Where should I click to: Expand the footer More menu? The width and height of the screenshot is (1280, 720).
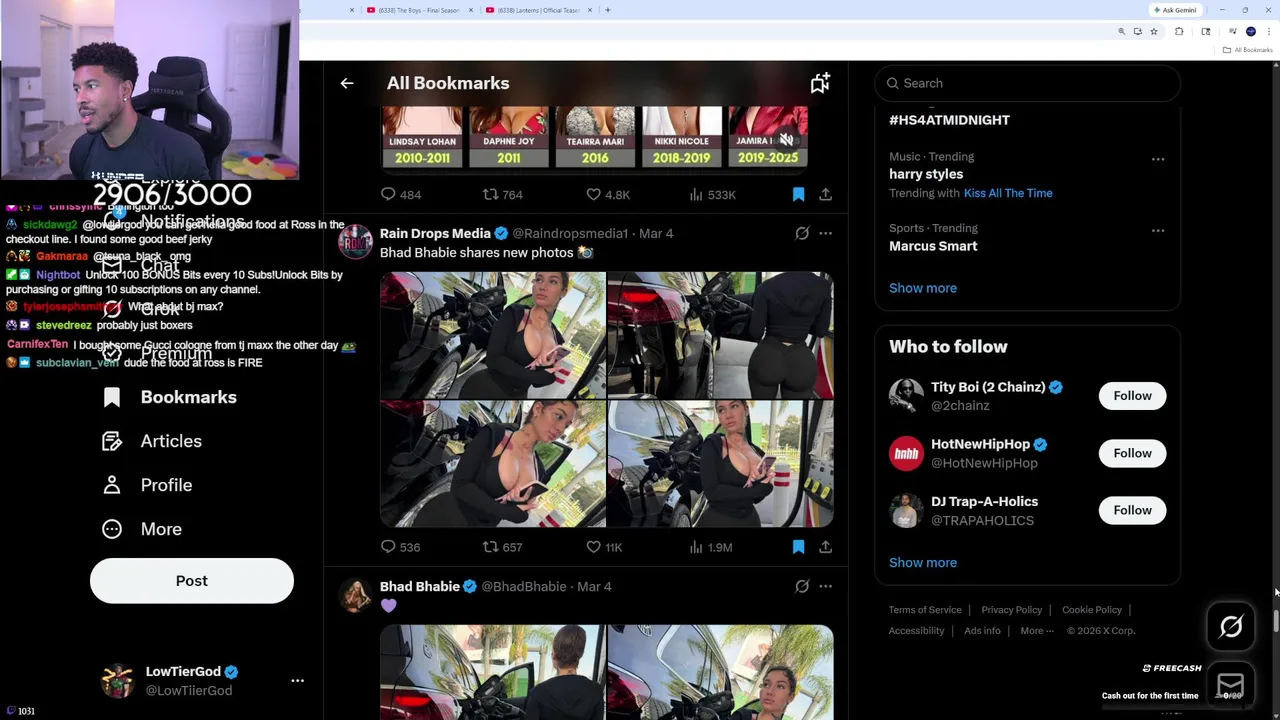tap(1037, 631)
